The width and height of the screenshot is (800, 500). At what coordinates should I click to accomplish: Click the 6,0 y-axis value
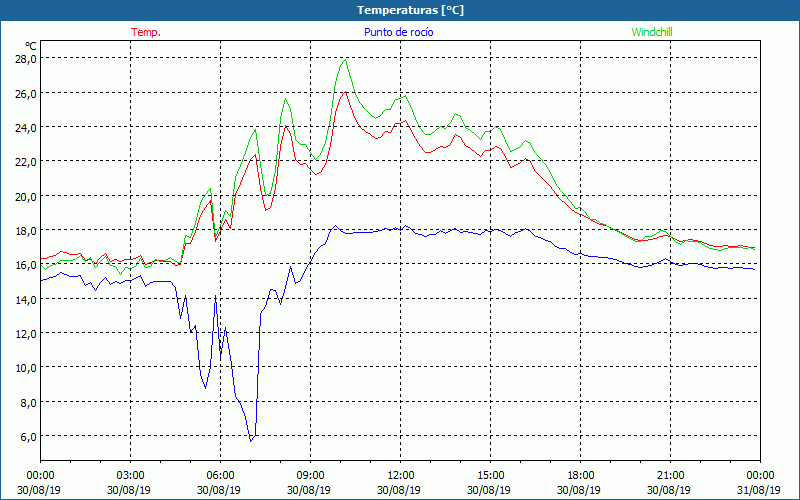pos(29,437)
